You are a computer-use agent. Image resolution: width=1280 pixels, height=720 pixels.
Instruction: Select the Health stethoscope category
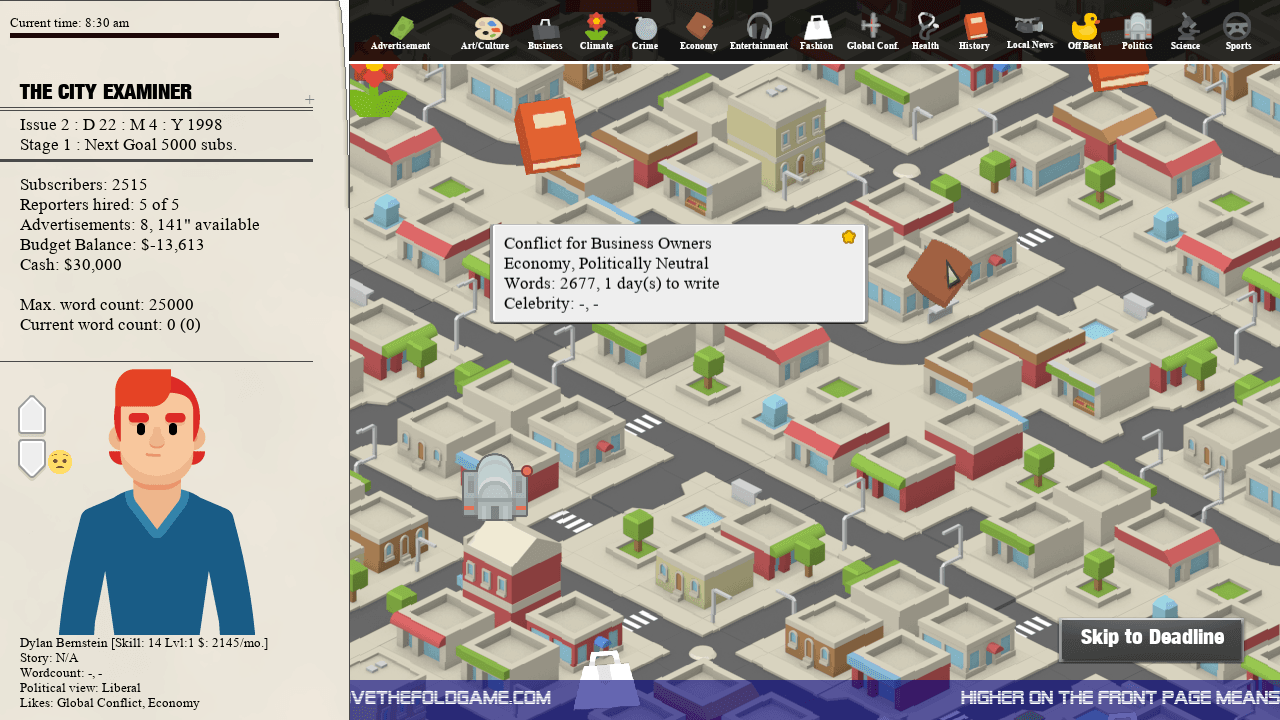point(926,31)
